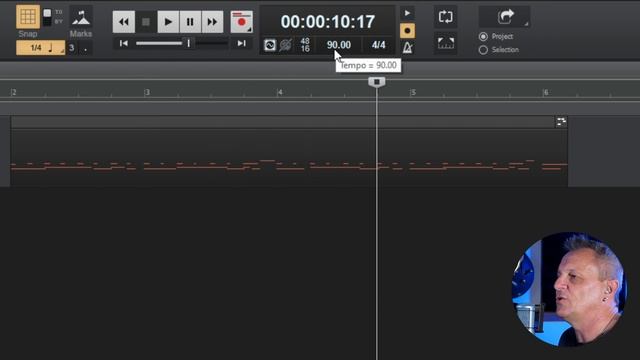Click the Record button
This screenshot has height=360, width=640.
242,22
